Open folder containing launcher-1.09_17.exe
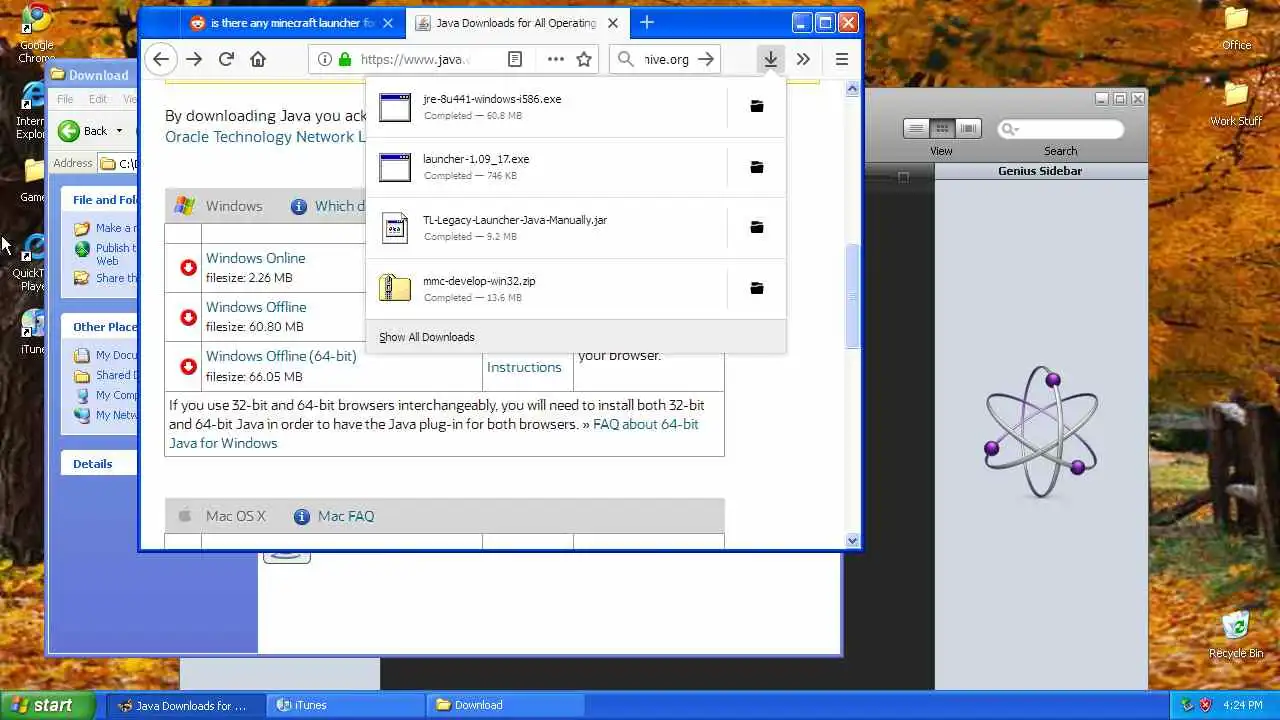Image resolution: width=1280 pixels, height=720 pixels. coord(757,167)
